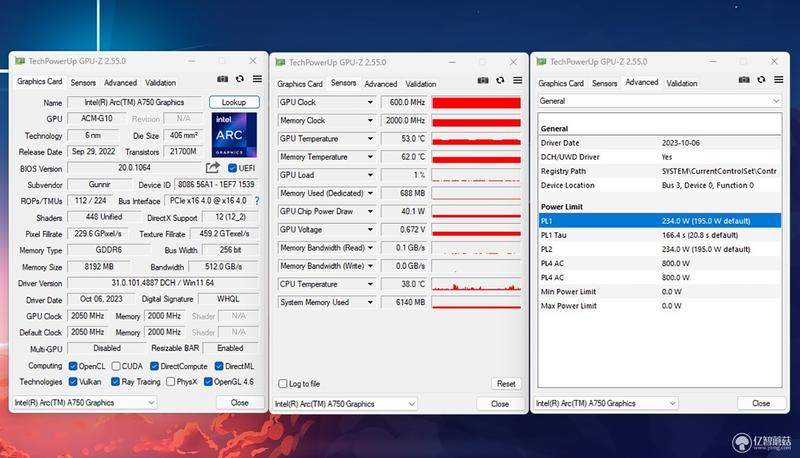This screenshot has width=800, height=458.
Task: Click the GPU Temperature red sensor graph
Action: (x=476, y=139)
